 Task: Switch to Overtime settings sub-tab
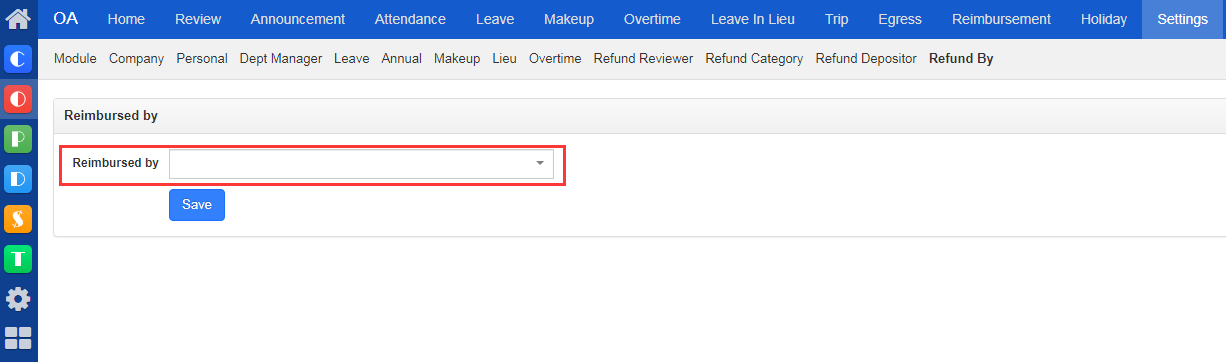tap(555, 59)
